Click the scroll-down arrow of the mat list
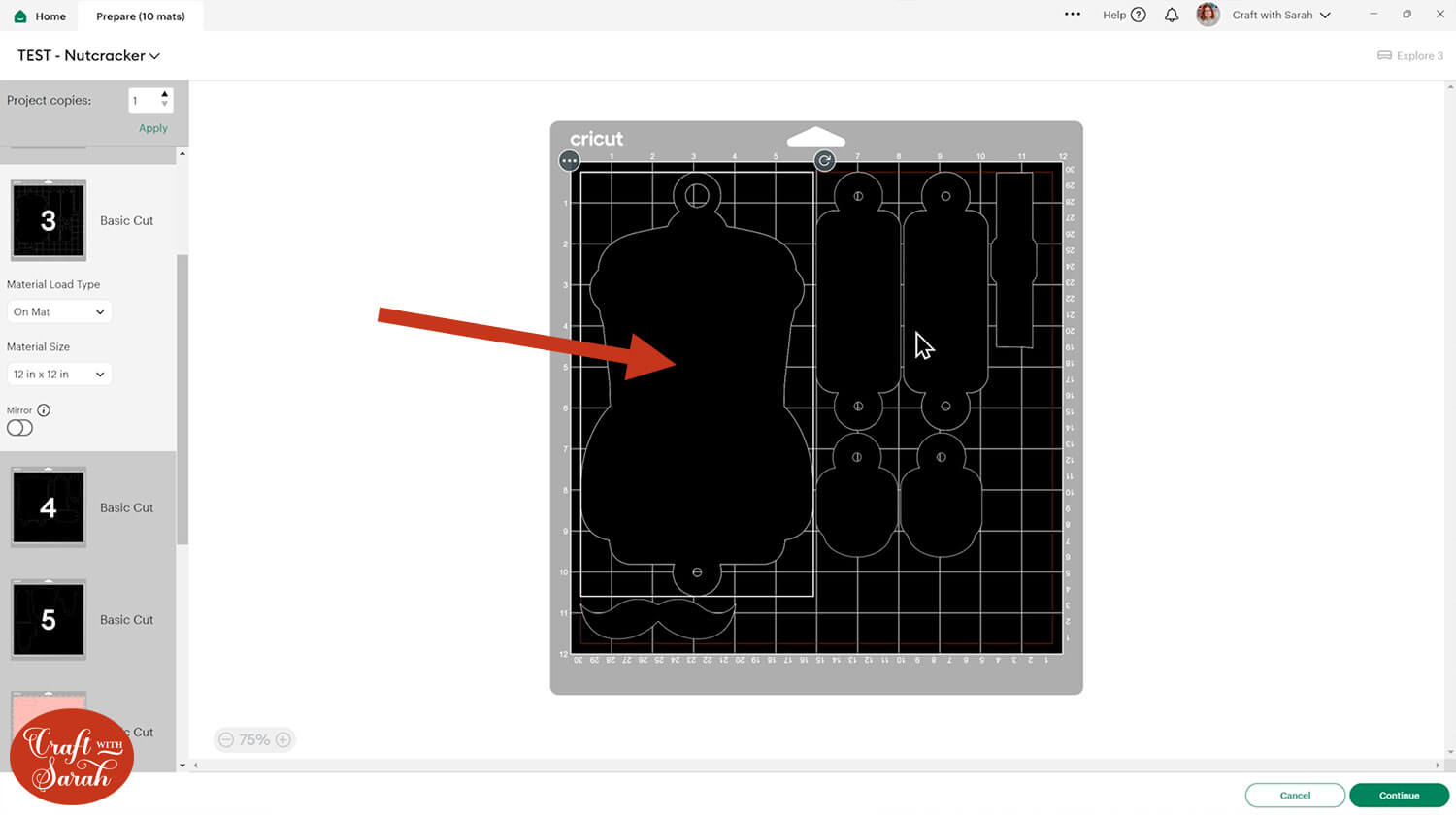Viewport: 1456px width, 815px height. [x=182, y=766]
